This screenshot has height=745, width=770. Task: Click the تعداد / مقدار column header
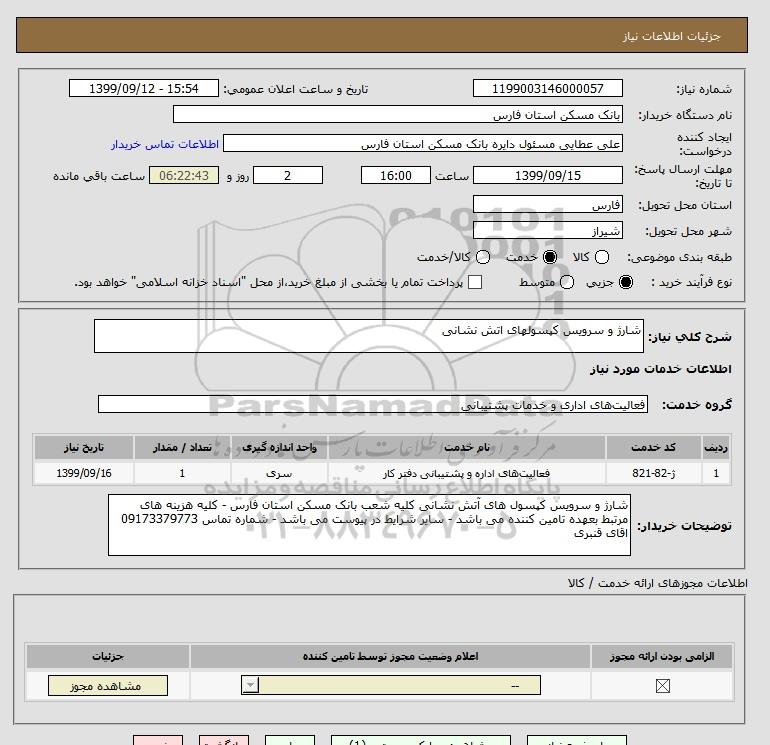coord(182,447)
